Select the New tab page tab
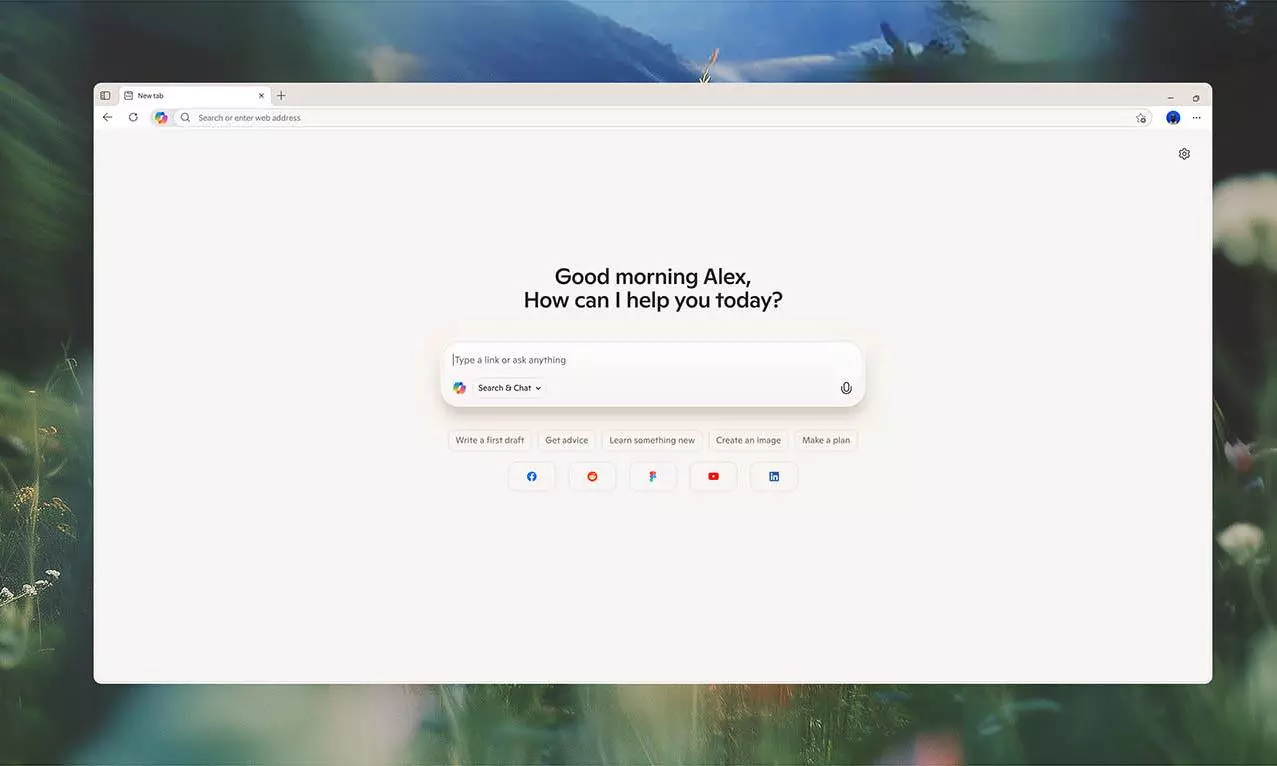The height and width of the screenshot is (766, 1277). click(x=180, y=95)
